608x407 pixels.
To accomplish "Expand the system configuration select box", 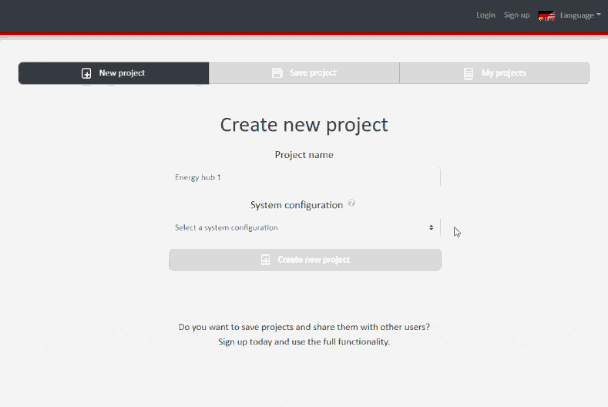I will (x=305, y=228).
